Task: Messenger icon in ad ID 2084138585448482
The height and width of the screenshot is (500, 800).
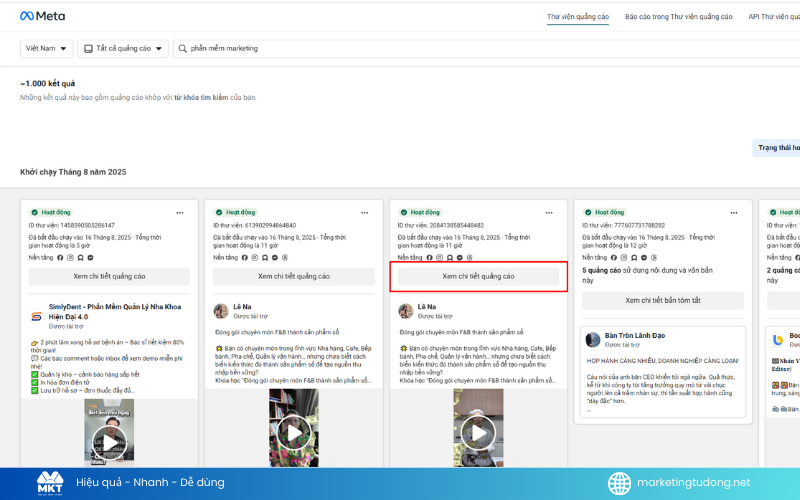Action: click(460, 258)
